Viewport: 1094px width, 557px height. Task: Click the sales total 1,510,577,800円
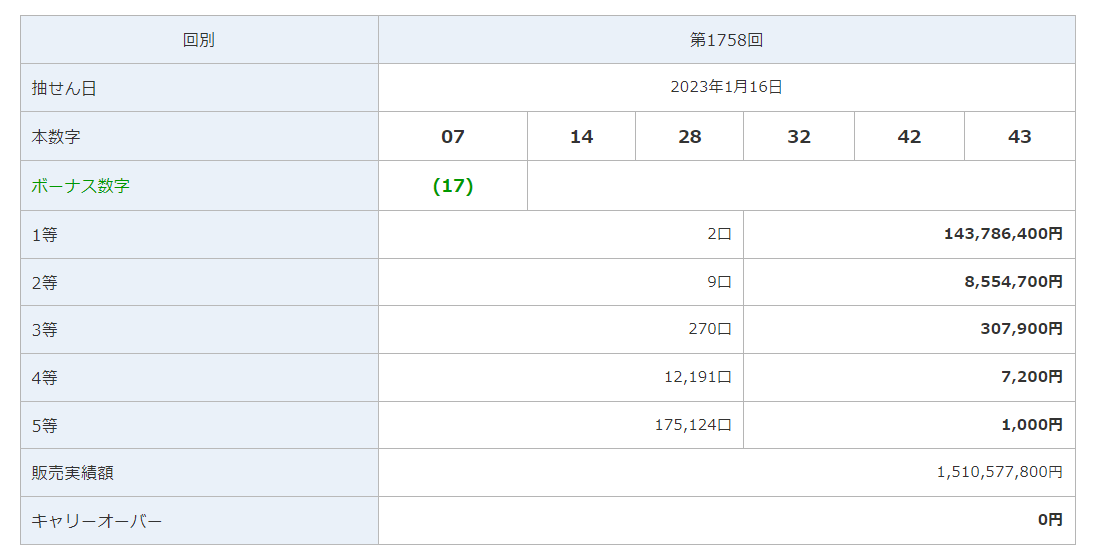tap(999, 472)
